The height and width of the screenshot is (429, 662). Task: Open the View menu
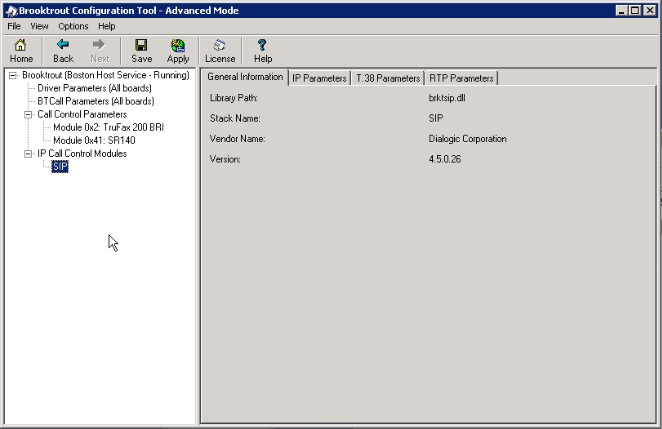pos(39,26)
